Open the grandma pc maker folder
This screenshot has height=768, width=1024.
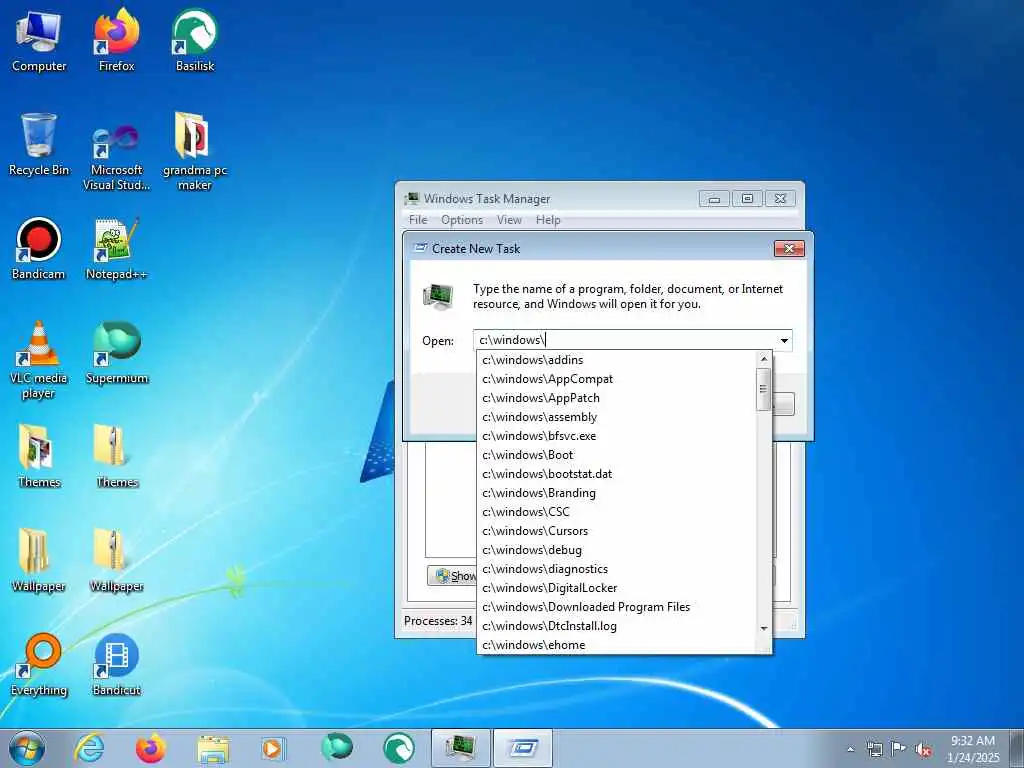(195, 152)
